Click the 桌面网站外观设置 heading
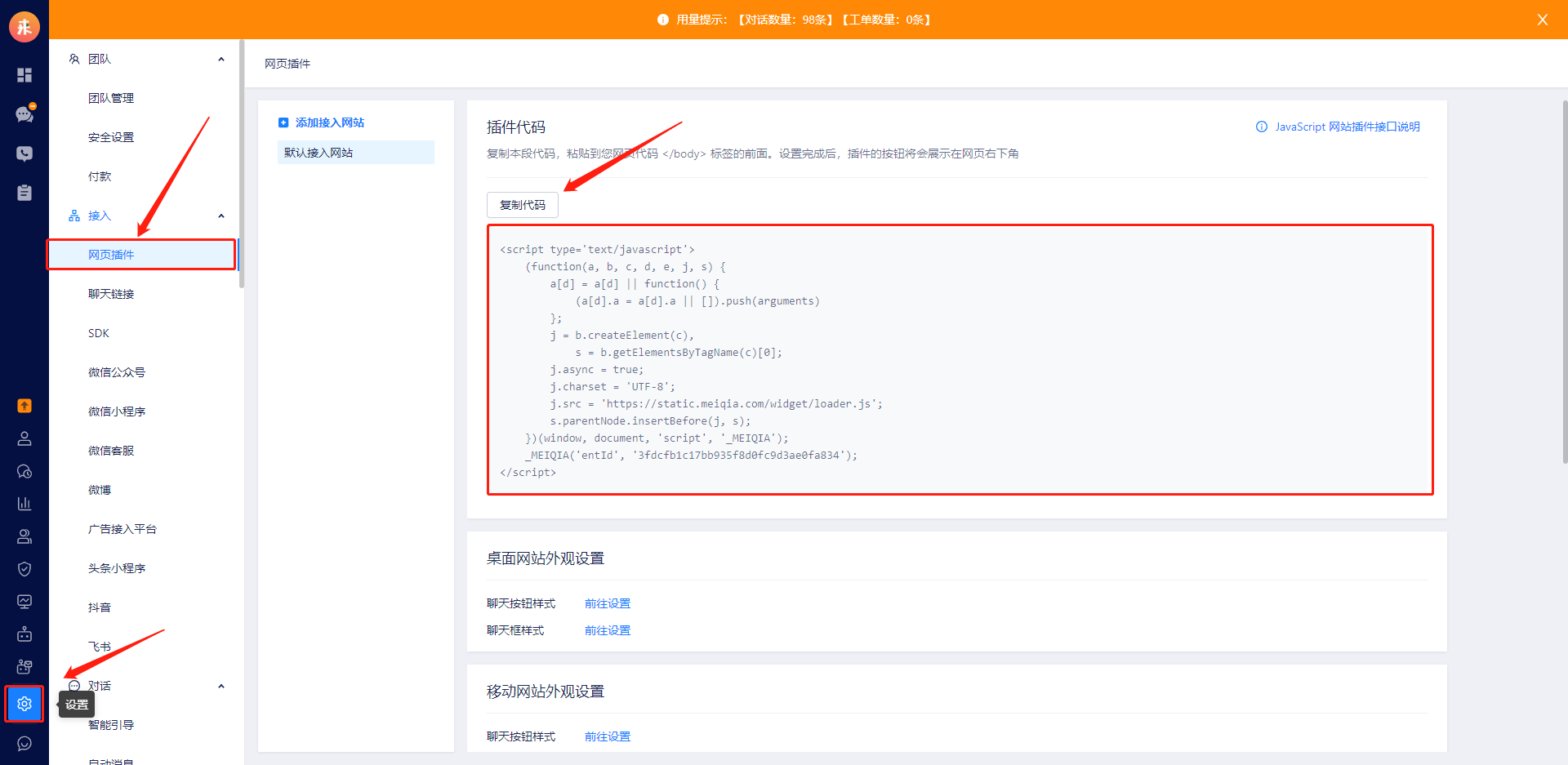The height and width of the screenshot is (765, 1568). coord(546,558)
